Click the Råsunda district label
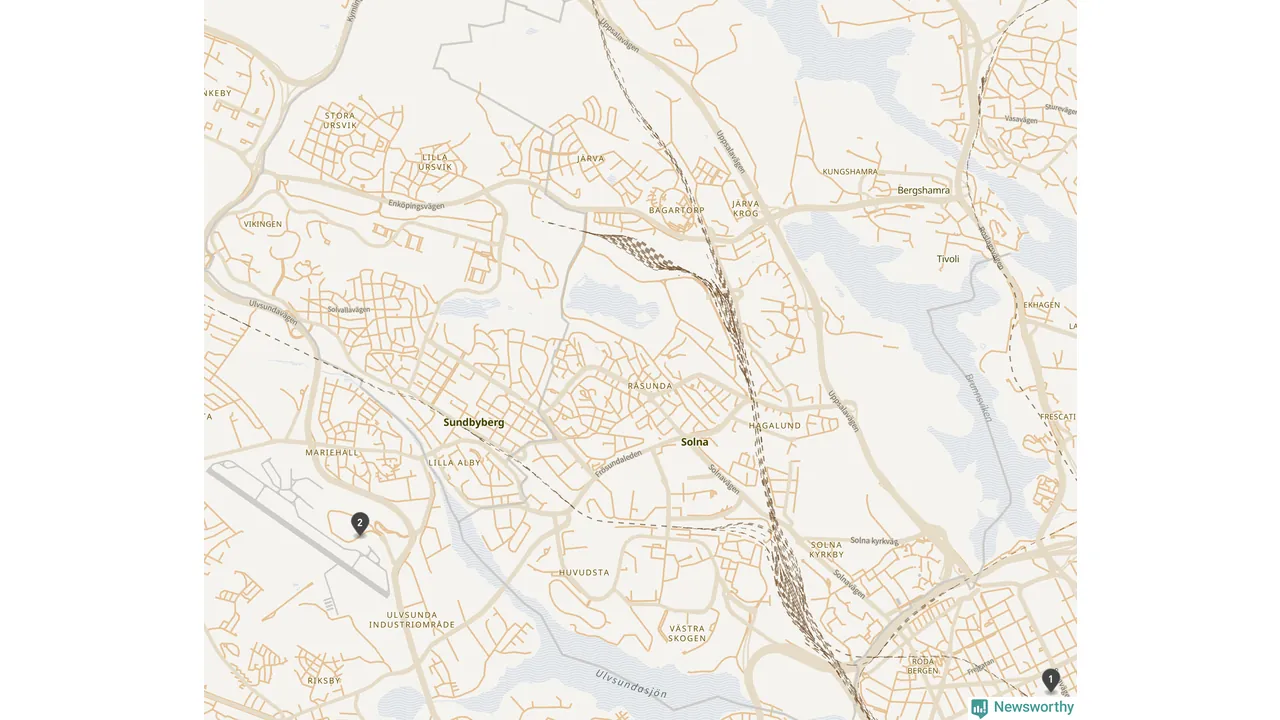 tap(650, 386)
